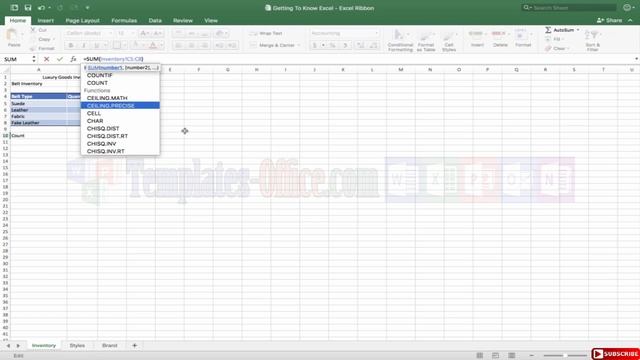This screenshot has height=360, width=640.
Task: Switch to the Styles sheet tab
Action: coord(77,345)
